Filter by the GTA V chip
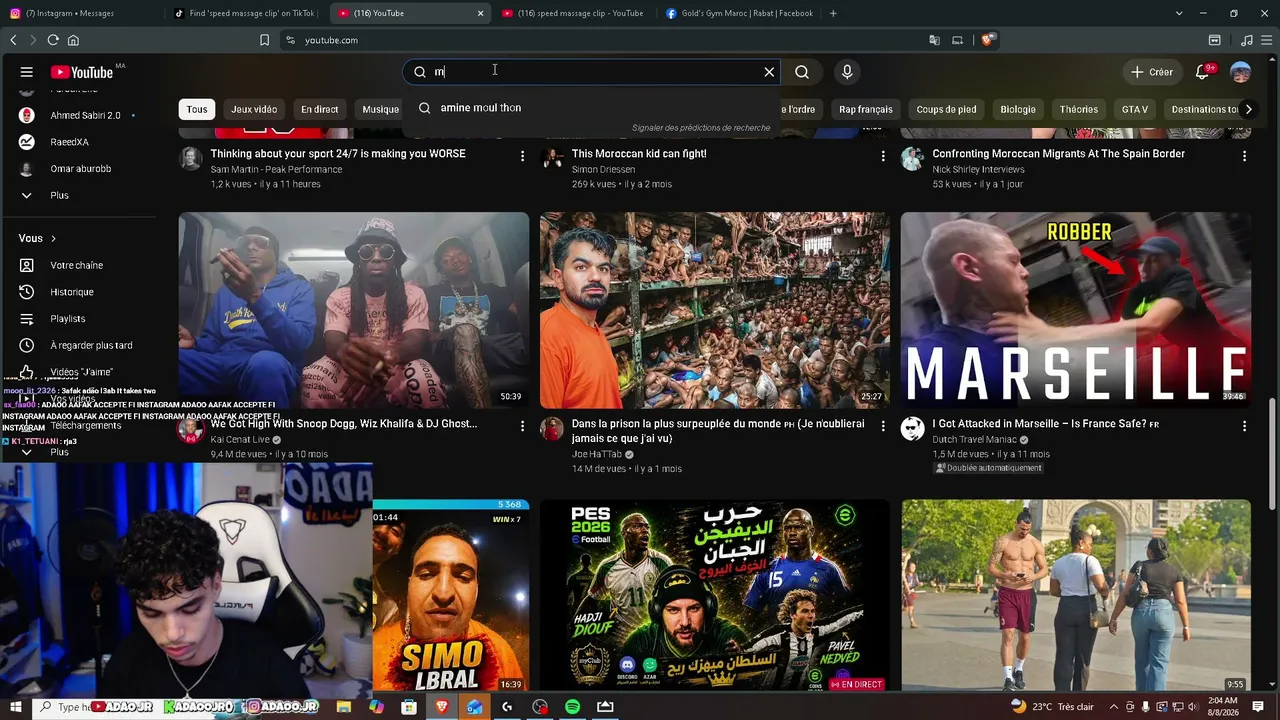 tap(1135, 109)
